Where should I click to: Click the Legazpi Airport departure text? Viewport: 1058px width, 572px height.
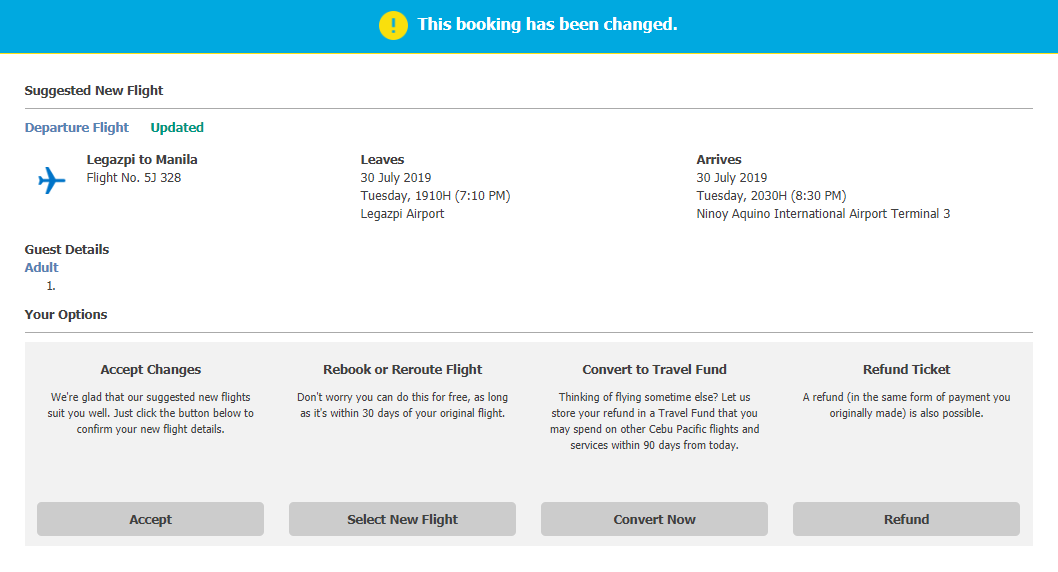pos(403,213)
